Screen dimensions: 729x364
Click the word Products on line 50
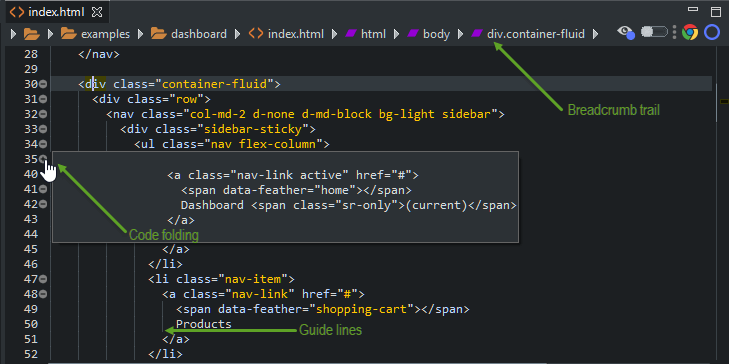click(x=204, y=324)
